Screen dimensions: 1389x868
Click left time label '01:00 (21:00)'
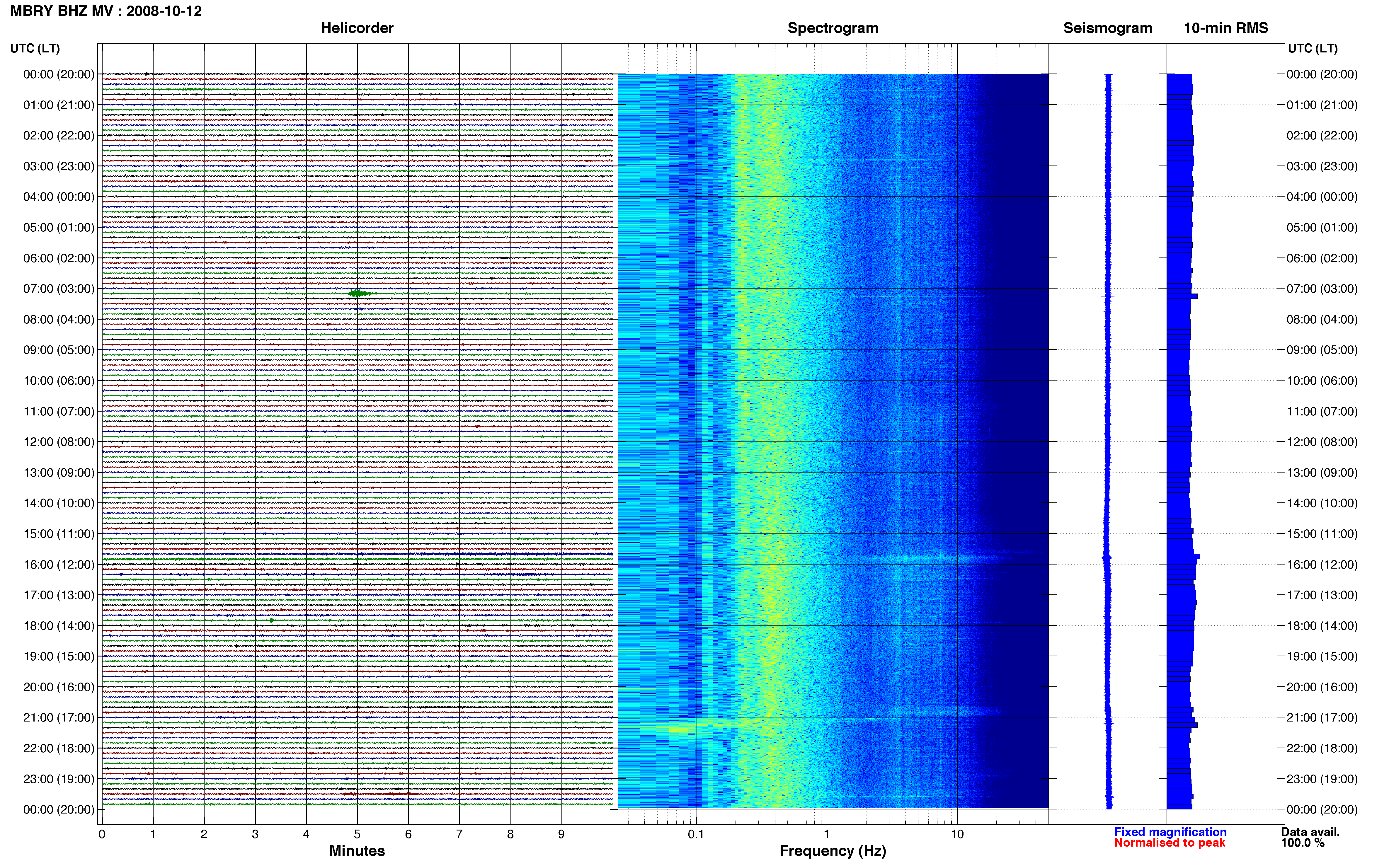59,105
